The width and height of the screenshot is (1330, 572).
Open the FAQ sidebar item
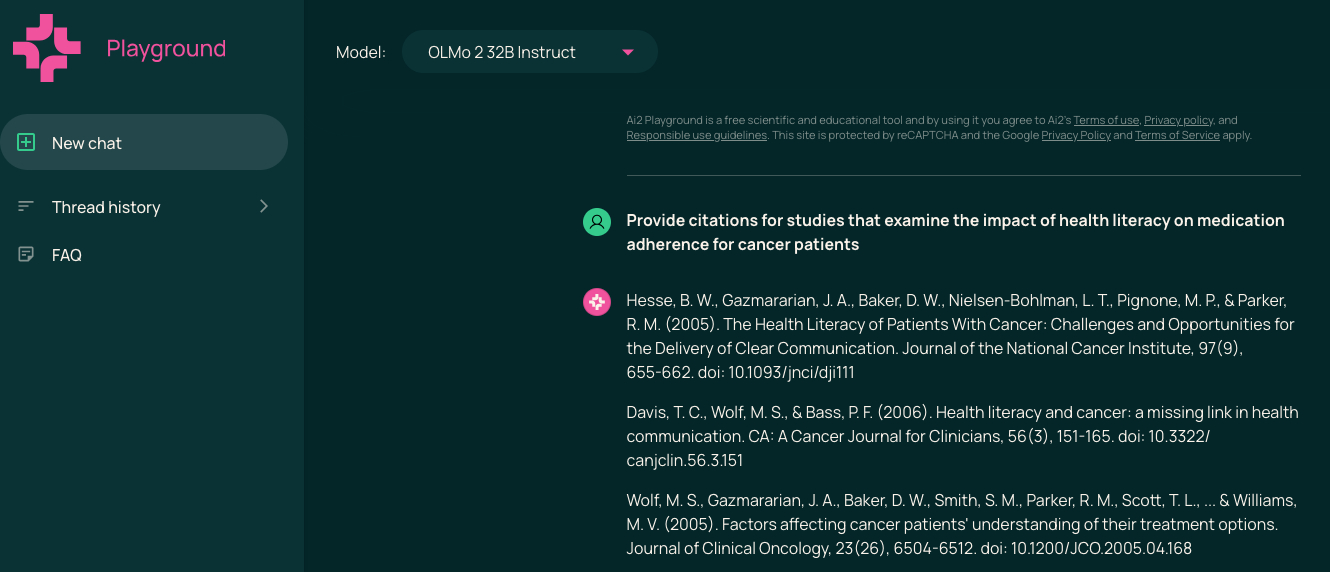[x=67, y=255]
